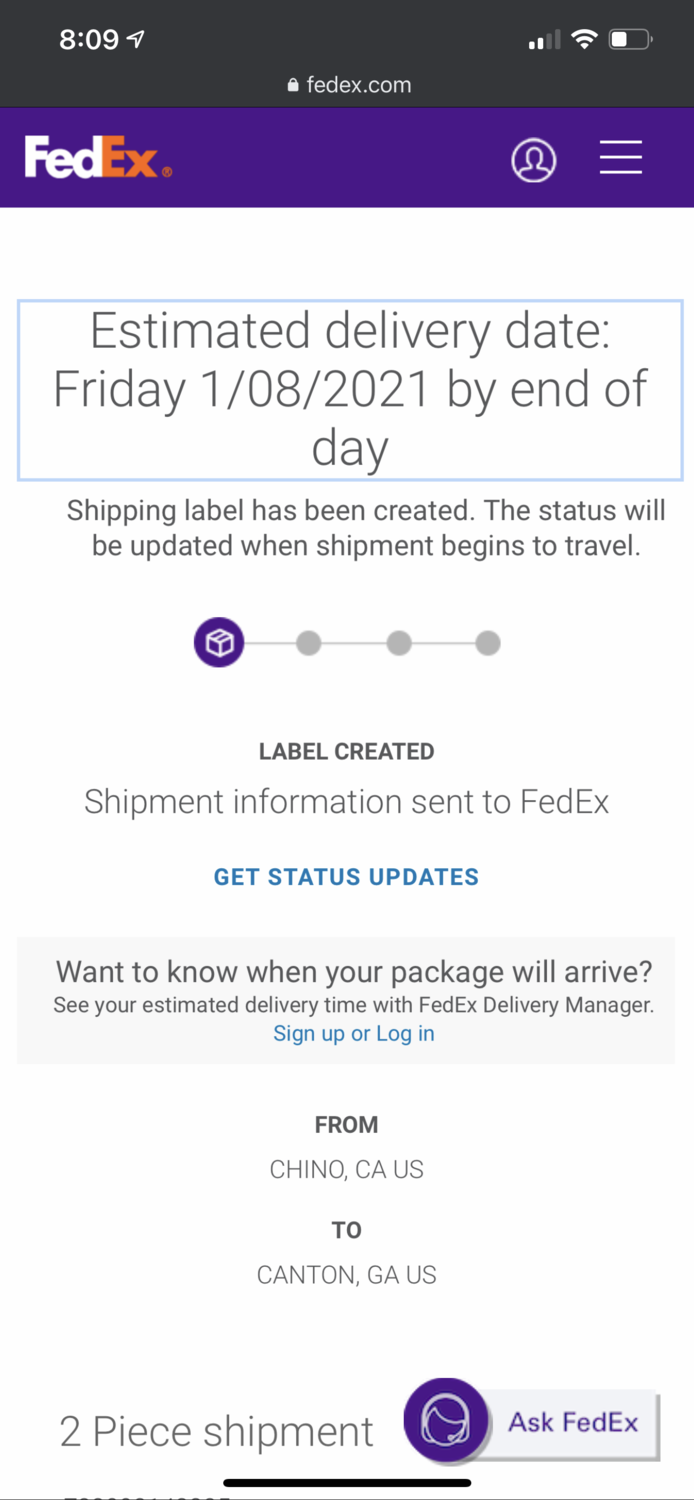Tap the lock icon beside fedex.com
The height and width of the screenshot is (1500, 694).
click(x=293, y=86)
